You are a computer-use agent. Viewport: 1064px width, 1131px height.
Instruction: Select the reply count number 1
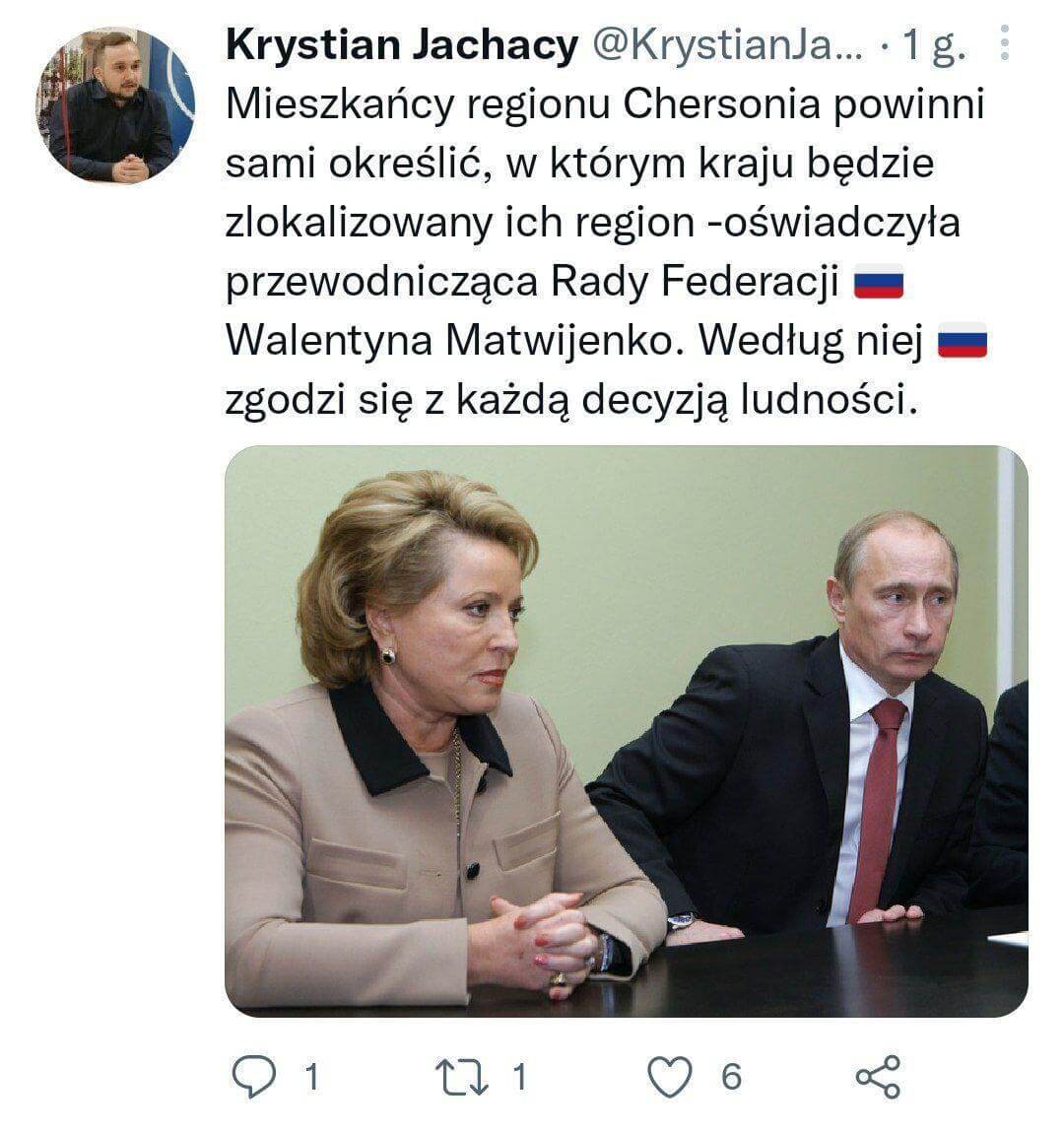[311, 1078]
